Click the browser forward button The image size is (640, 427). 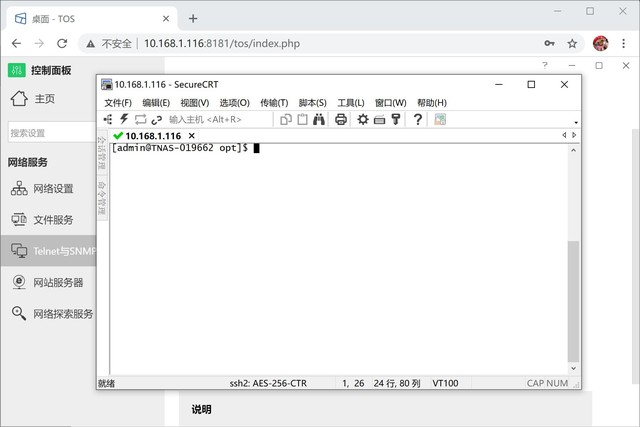pos(39,43)
